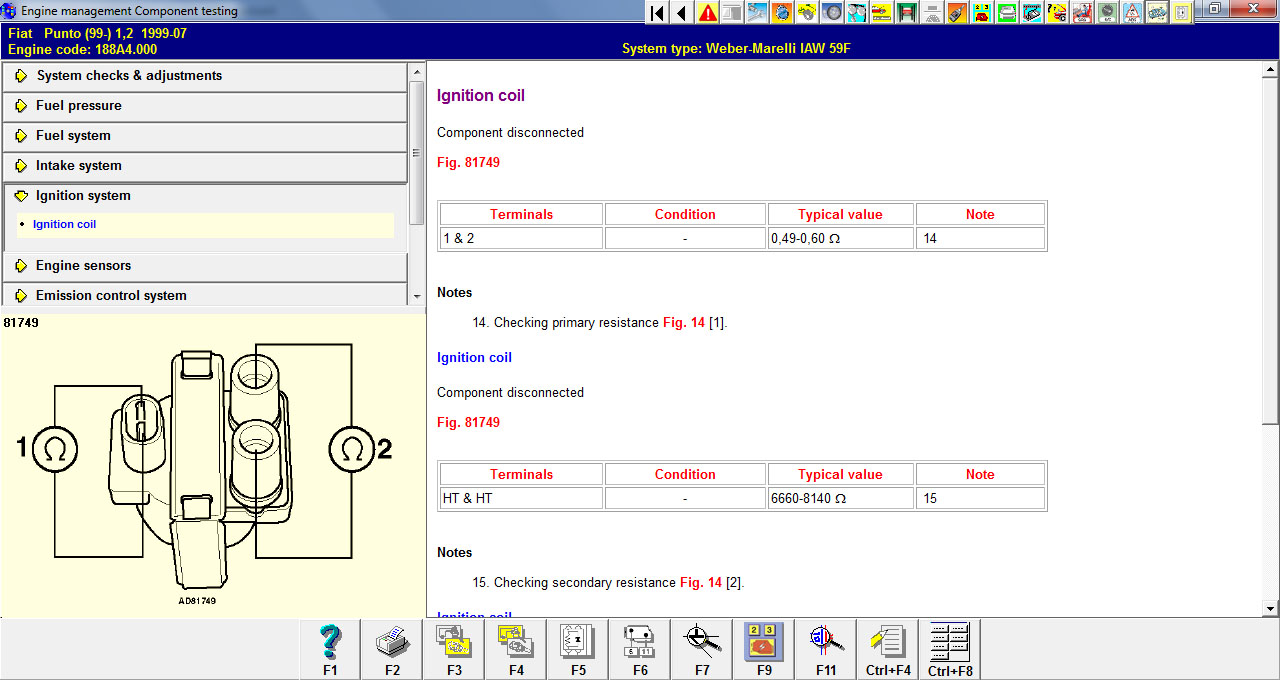Click the red warning triangle toolbar icon
The height and width of the screenshot is (680, 1280).
[708, 12]
